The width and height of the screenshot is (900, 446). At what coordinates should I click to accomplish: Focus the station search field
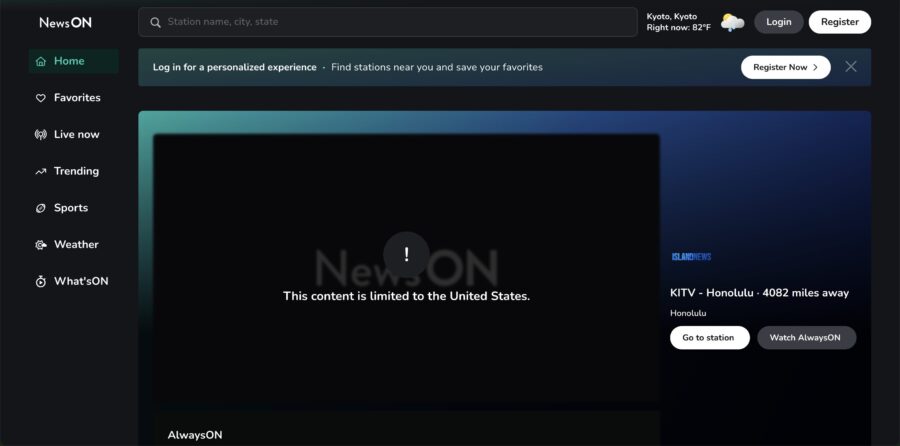tap(387, 22)
